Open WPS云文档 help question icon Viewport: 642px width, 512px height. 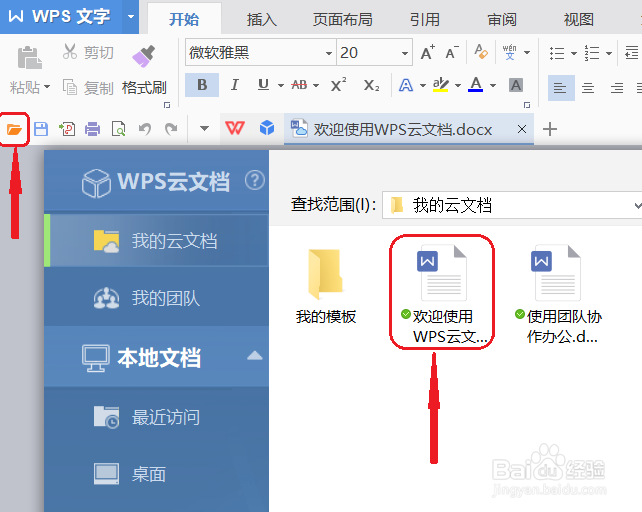tap(255, 180)
